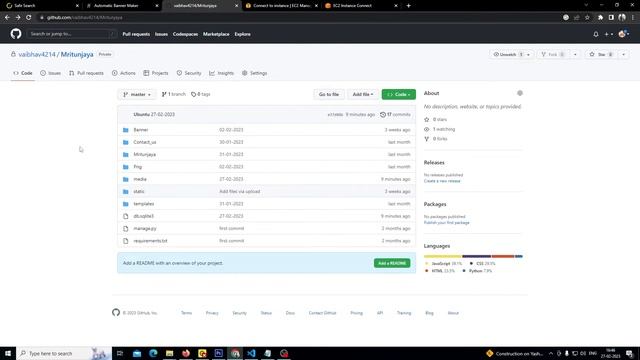Click the HTML orange segment of the languages bar
This screenshot has width=640, height=360.
(x=503, y=256)
